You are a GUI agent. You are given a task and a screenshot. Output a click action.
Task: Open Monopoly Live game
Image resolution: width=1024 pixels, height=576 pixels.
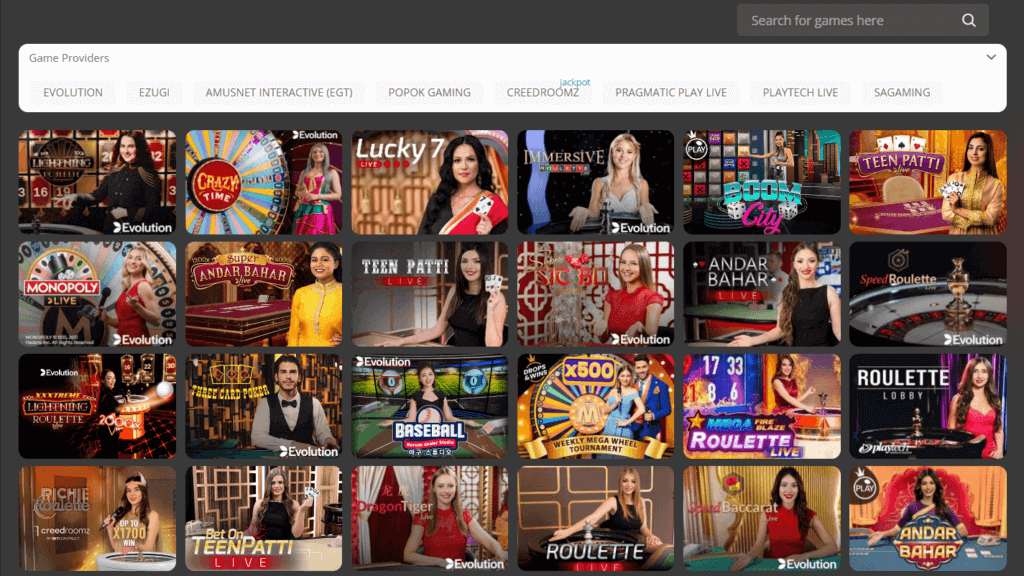click(x=97, y=294)
